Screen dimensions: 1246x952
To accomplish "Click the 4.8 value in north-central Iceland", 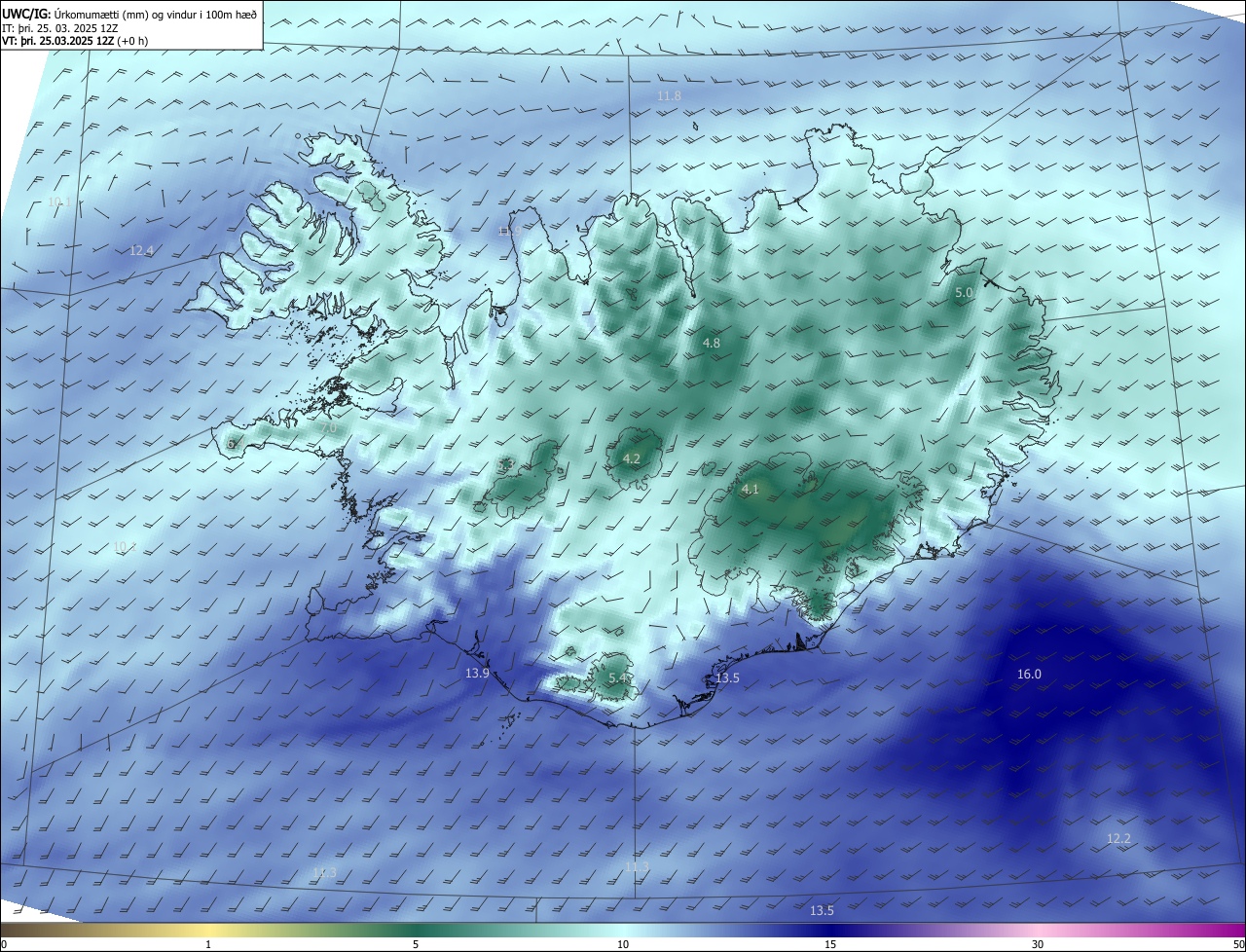I will tap(711, 344).
